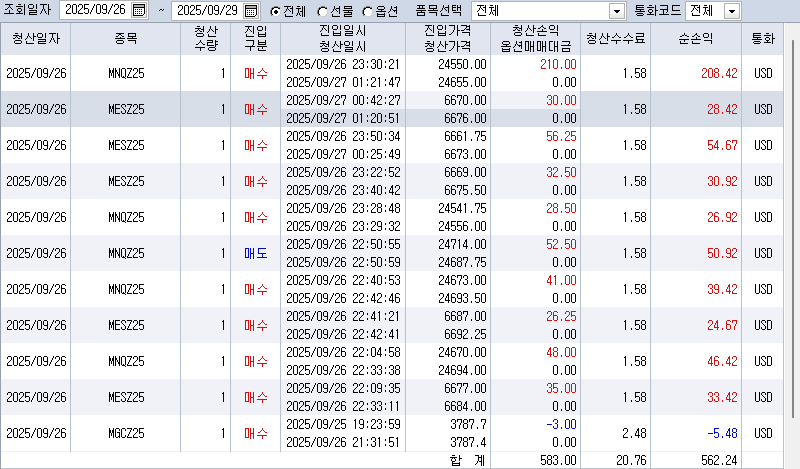The height and width of the screenshot is (469, 800).
Task: Click the 순손익 column header
Action: click(x=696, y=38)
